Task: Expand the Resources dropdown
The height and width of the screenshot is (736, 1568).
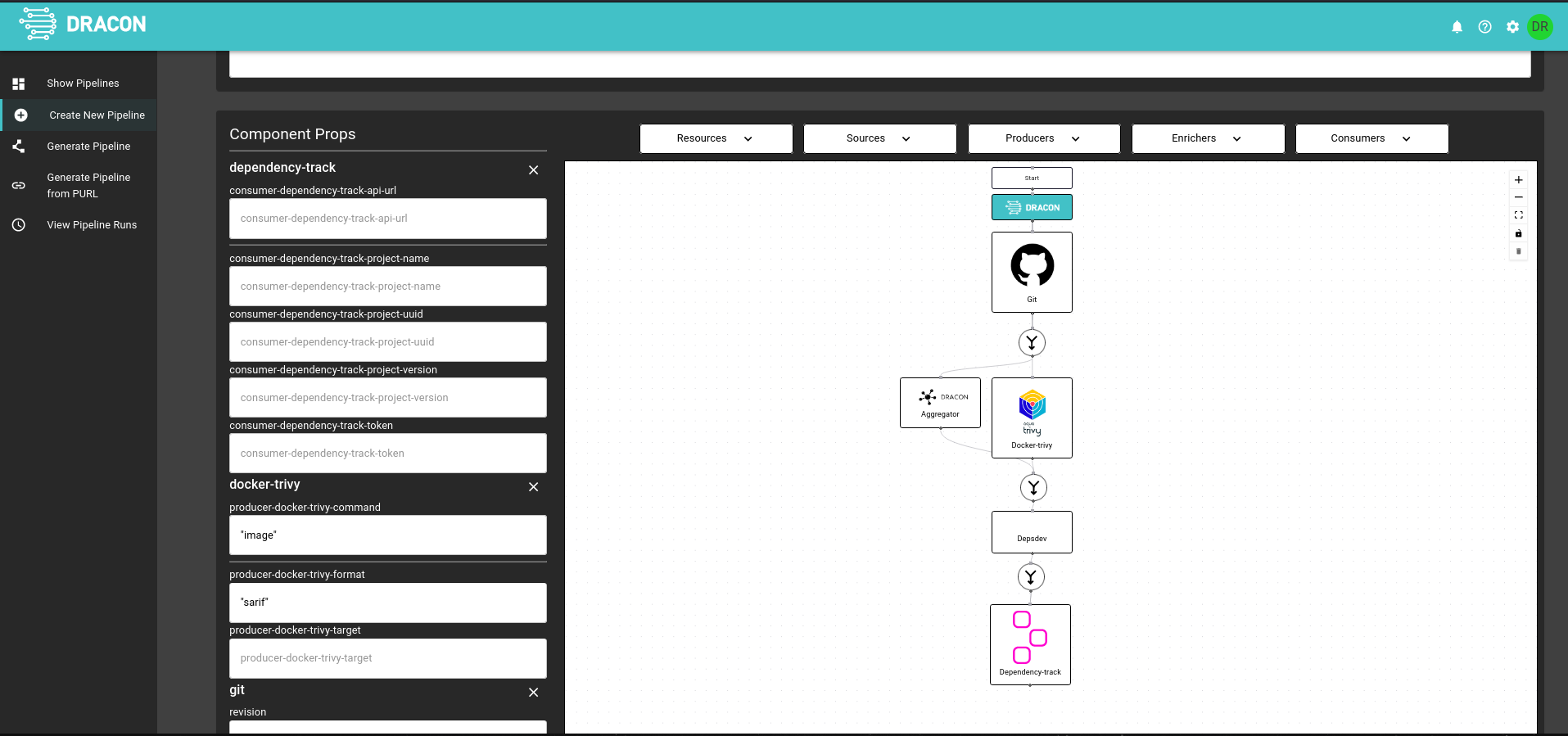Action: click(716, 138)
